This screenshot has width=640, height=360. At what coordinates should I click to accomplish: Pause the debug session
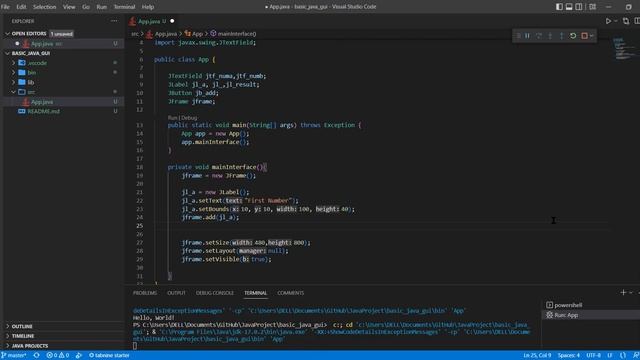527,36
